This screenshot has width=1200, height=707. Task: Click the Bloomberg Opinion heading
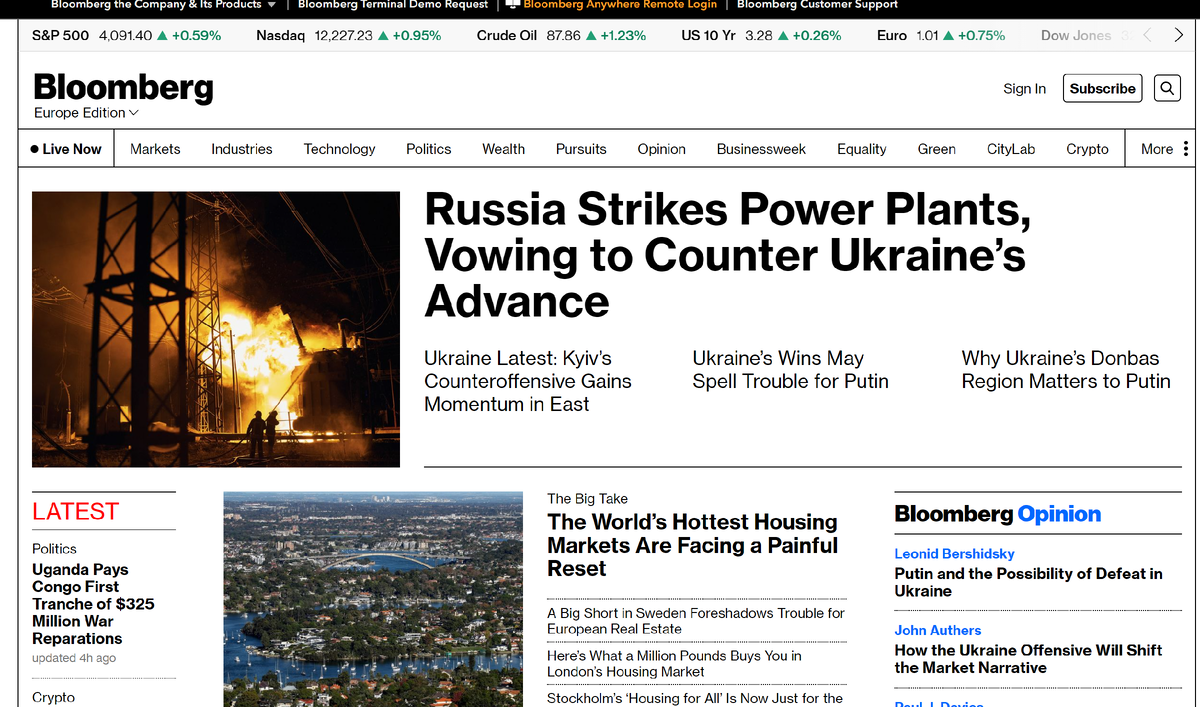pyautogui.click(x=997, y=514)
